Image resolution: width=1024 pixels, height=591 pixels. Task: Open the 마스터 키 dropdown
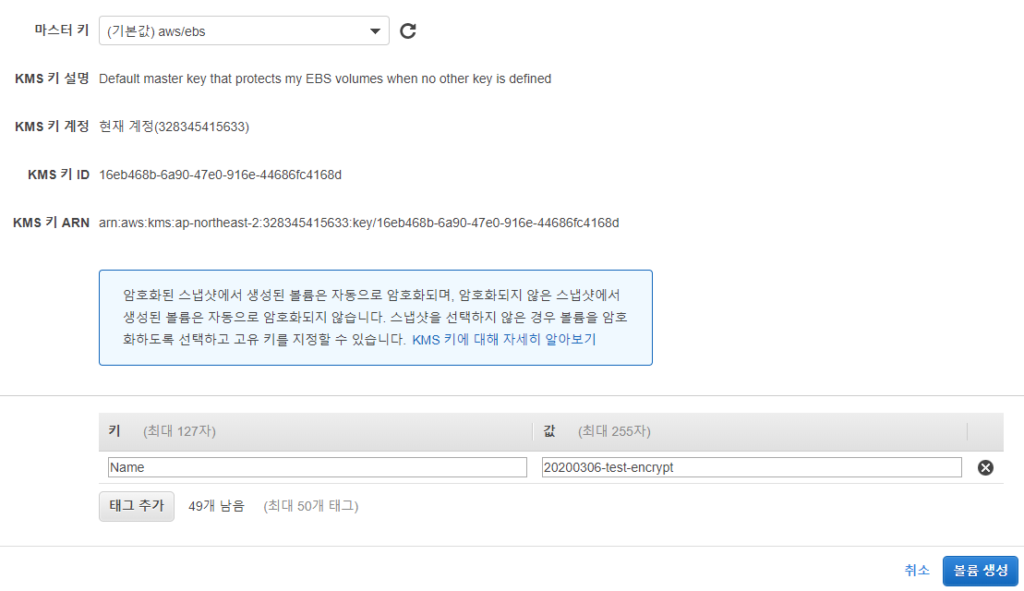pyautogui.click(x=244, y=31)
